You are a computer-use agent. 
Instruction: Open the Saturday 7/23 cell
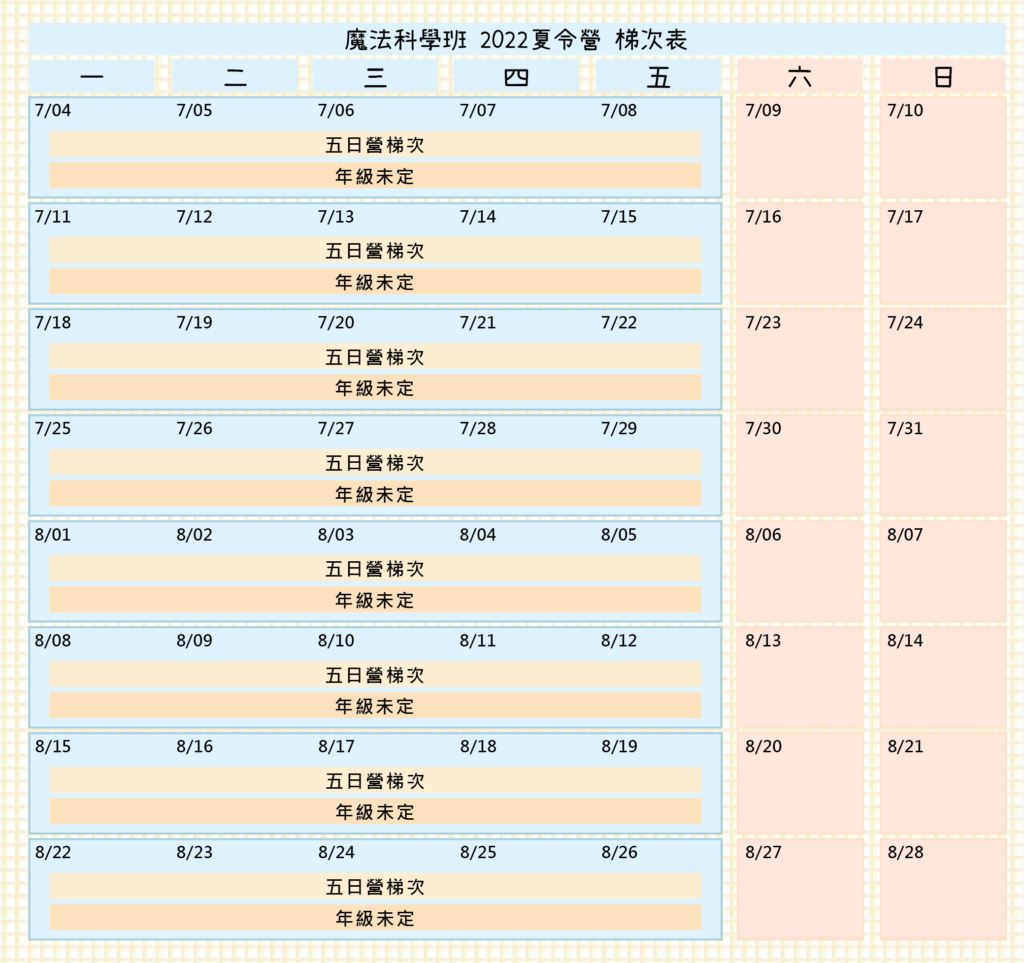point(800,359)
